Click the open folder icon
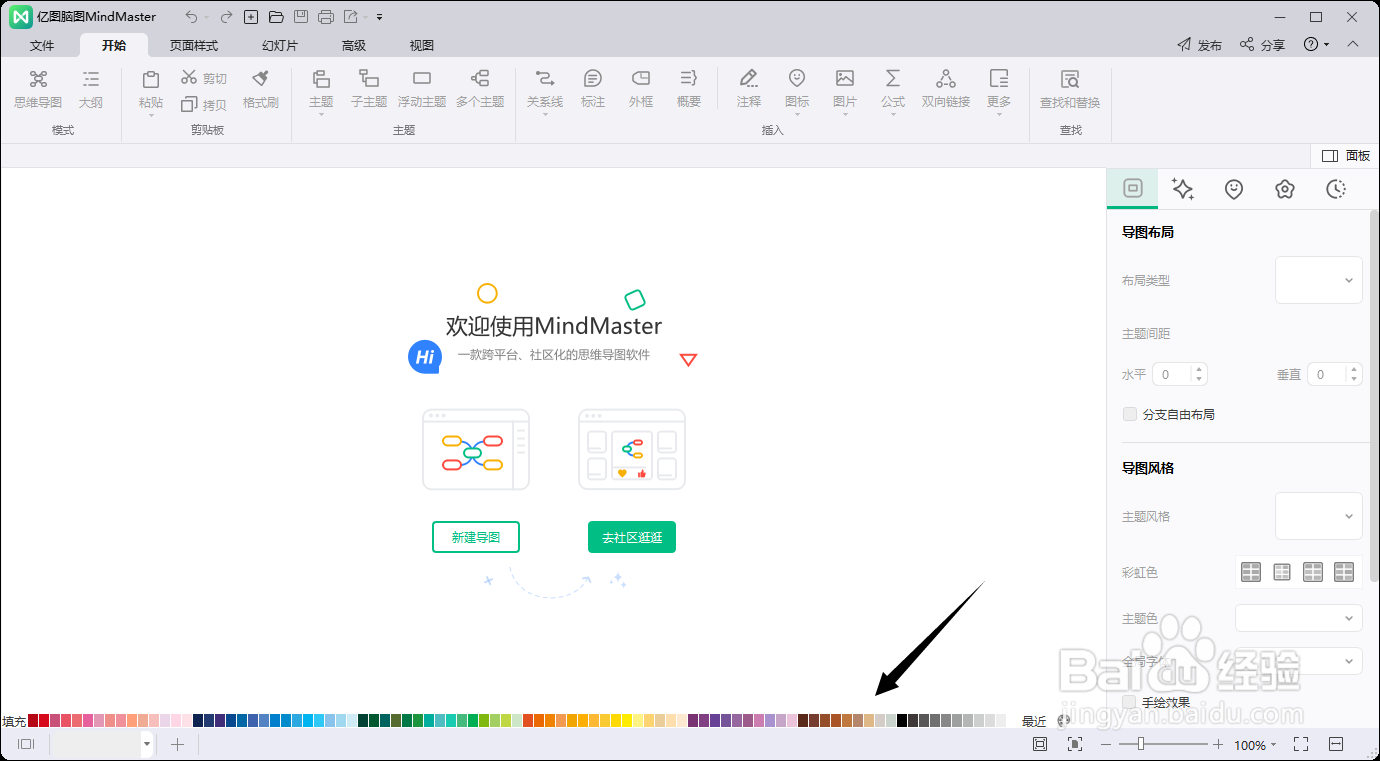 pos(276,17)
